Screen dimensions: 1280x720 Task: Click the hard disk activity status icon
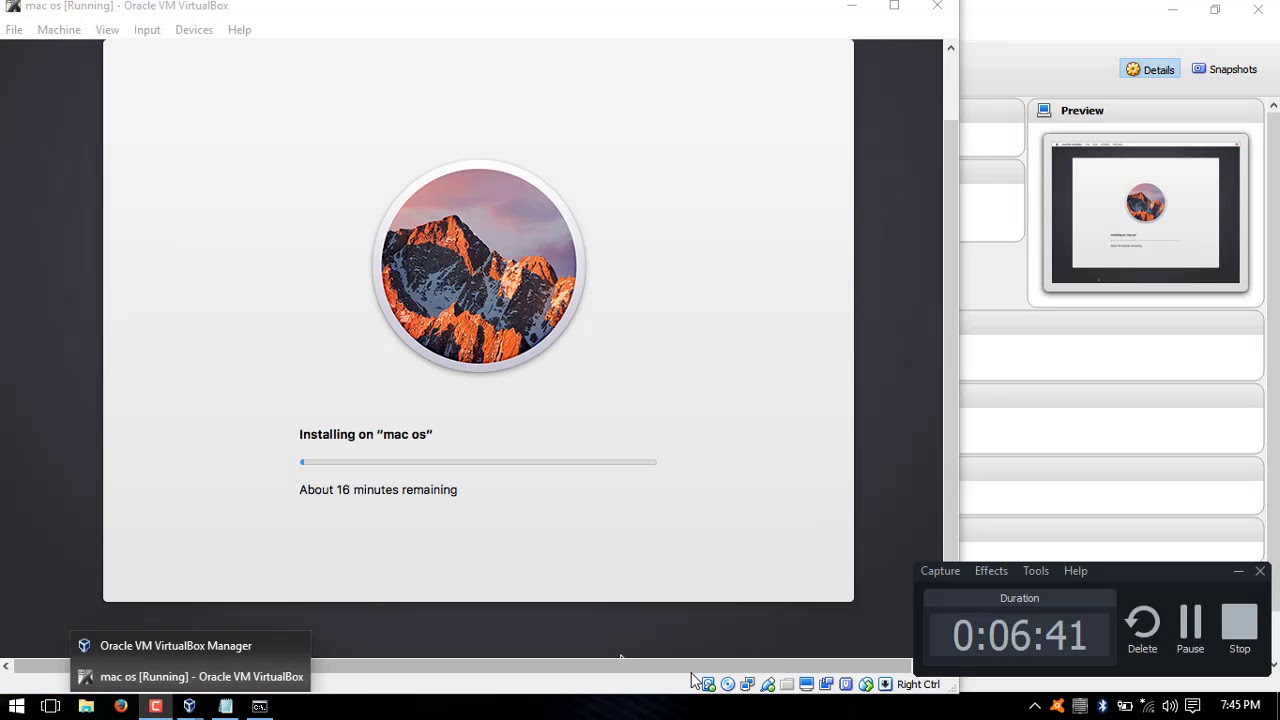click(x=708, y=684)
